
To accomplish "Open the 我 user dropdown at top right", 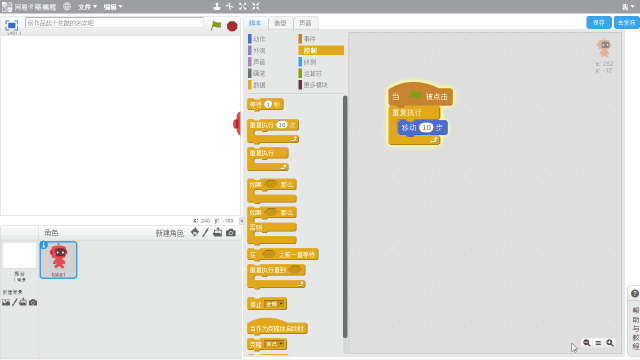I will [x=628, y=7].
